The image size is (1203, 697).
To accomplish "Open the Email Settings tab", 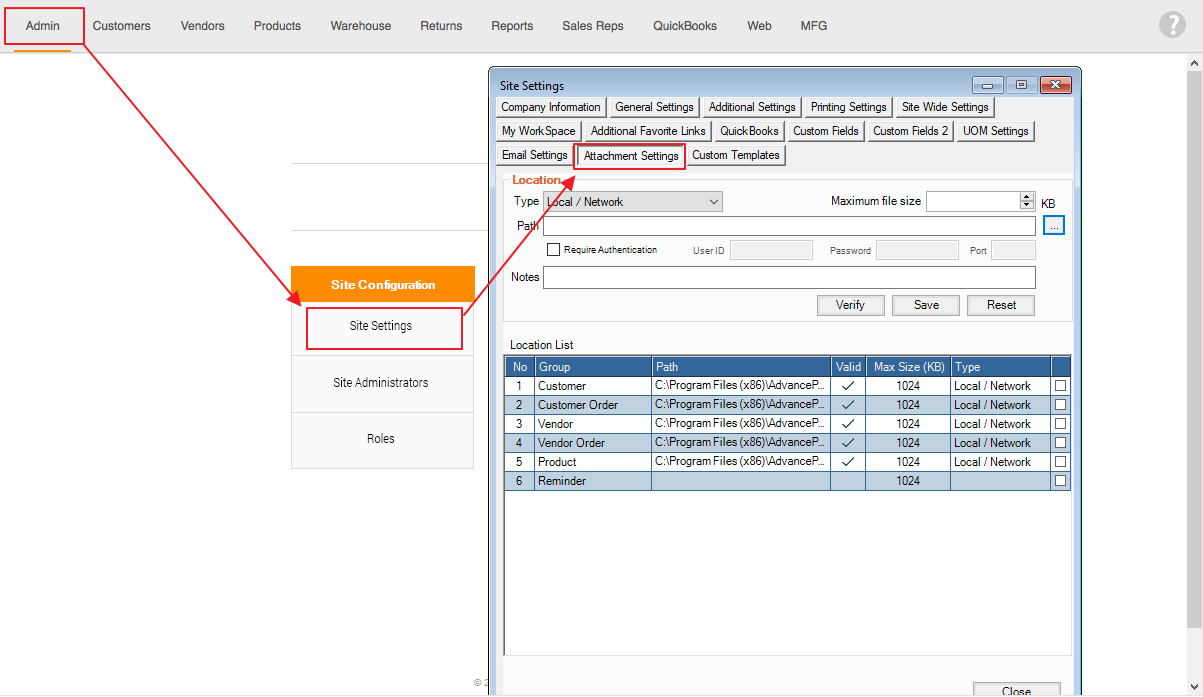I will point(535,156).
